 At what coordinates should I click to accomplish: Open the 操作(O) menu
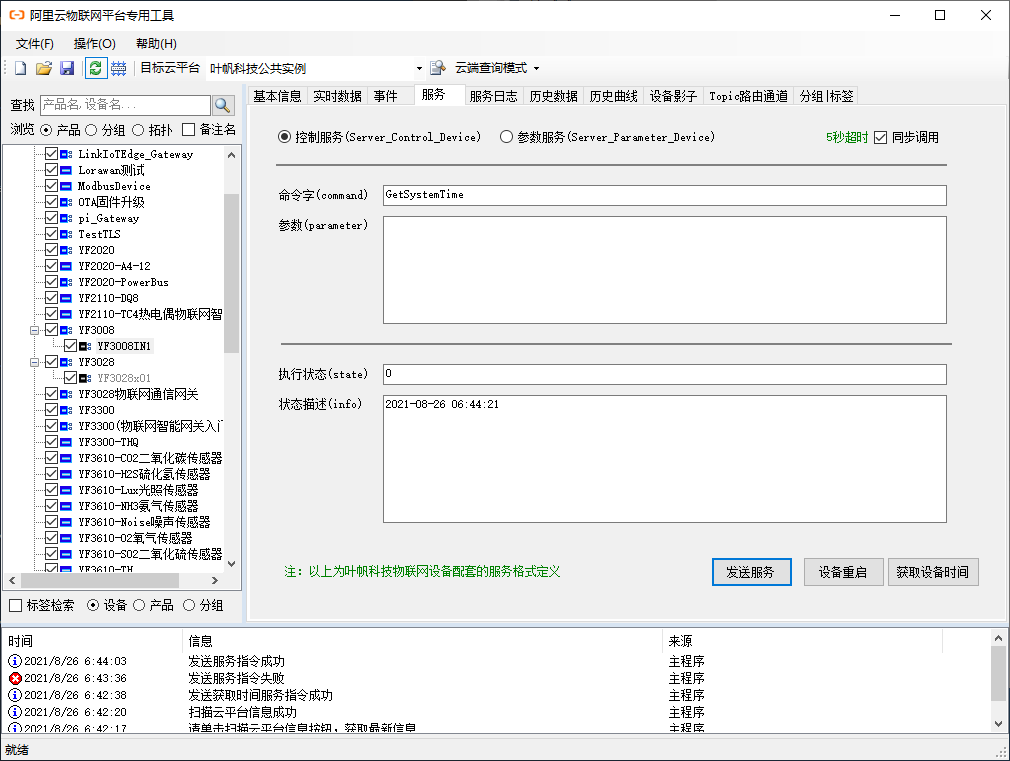[x=95, y=44]
